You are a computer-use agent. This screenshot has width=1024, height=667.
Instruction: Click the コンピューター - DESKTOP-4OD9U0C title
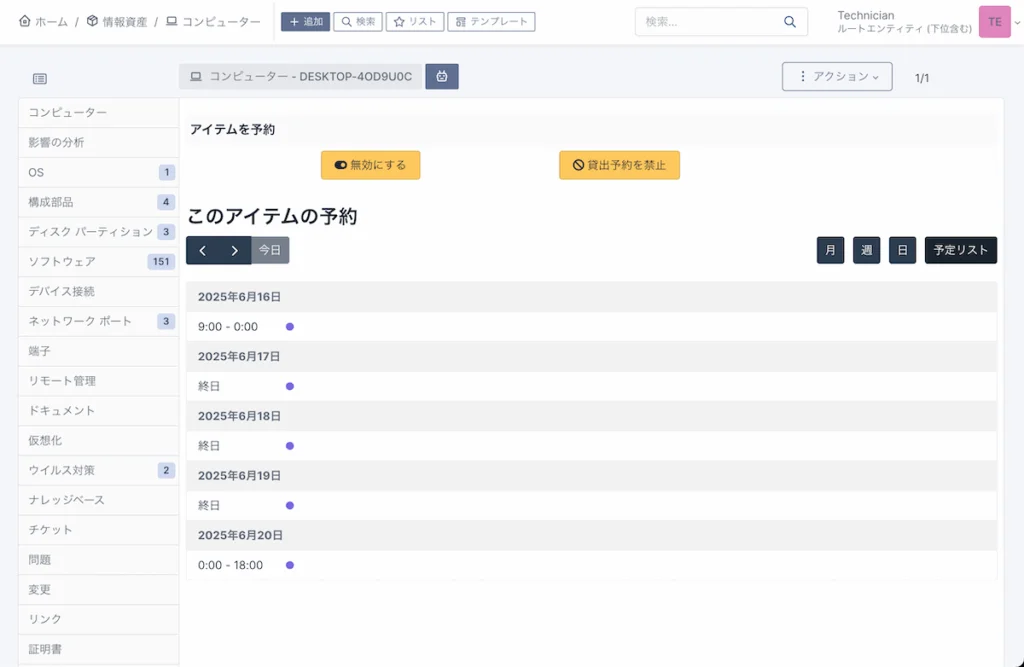coord(301,76)
